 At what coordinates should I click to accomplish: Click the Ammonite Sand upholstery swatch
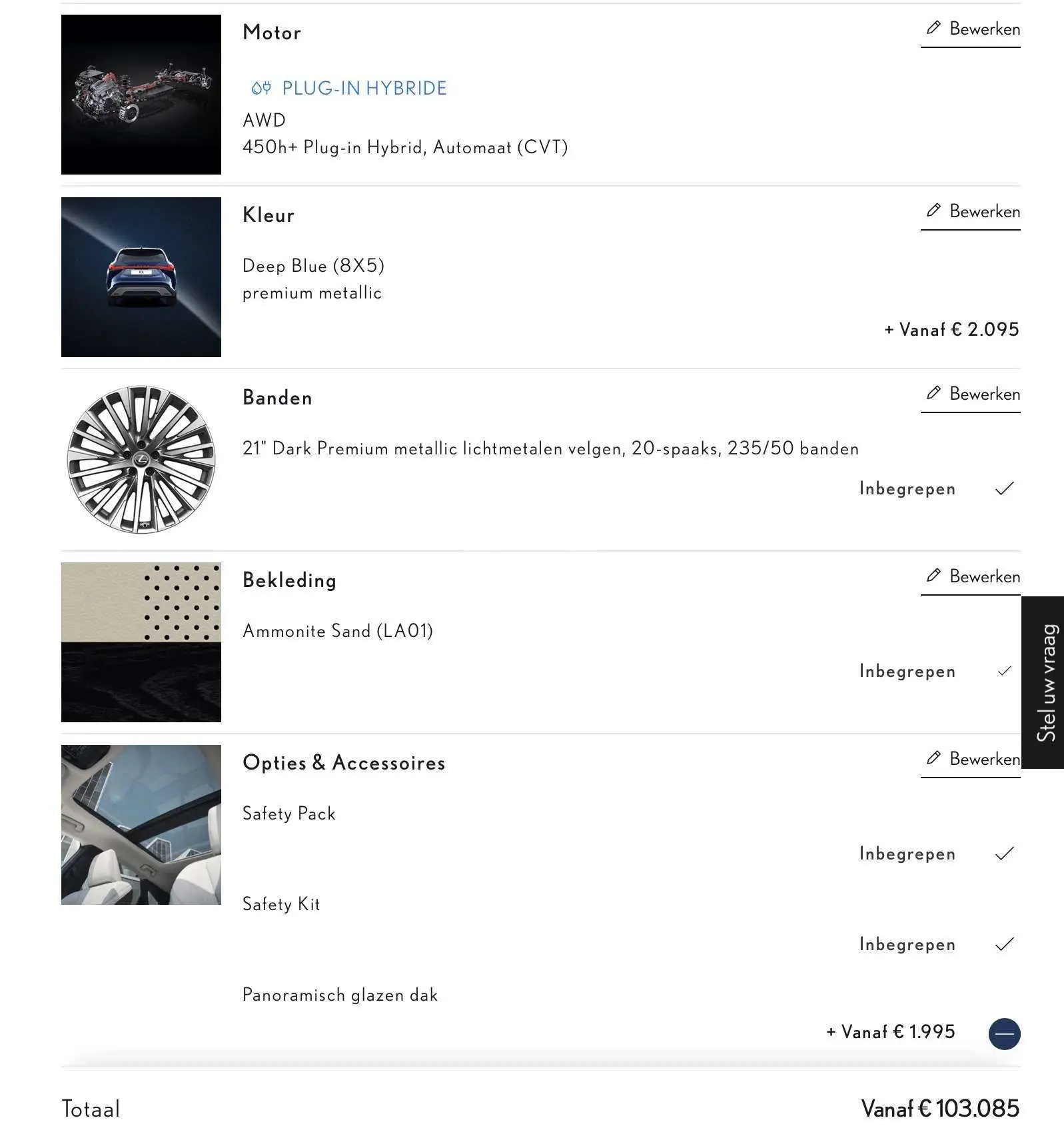pyautogui.click(x=141, y=642)
